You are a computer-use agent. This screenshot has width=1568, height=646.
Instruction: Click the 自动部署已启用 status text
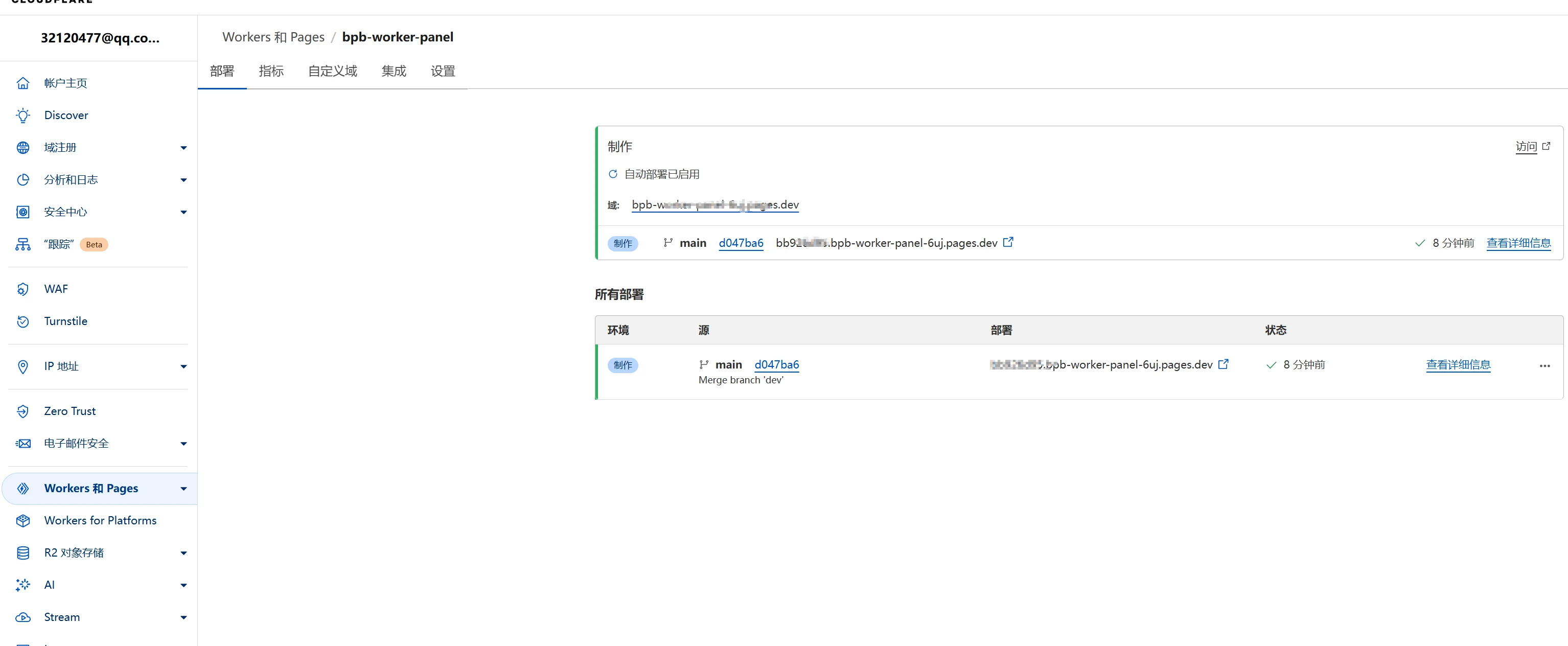(662, 175)
